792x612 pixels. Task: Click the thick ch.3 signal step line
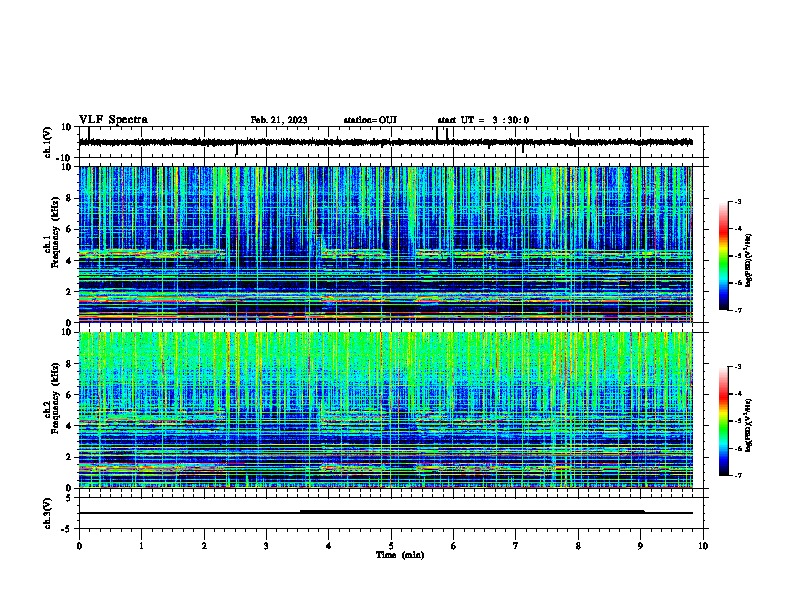(472, 512)
